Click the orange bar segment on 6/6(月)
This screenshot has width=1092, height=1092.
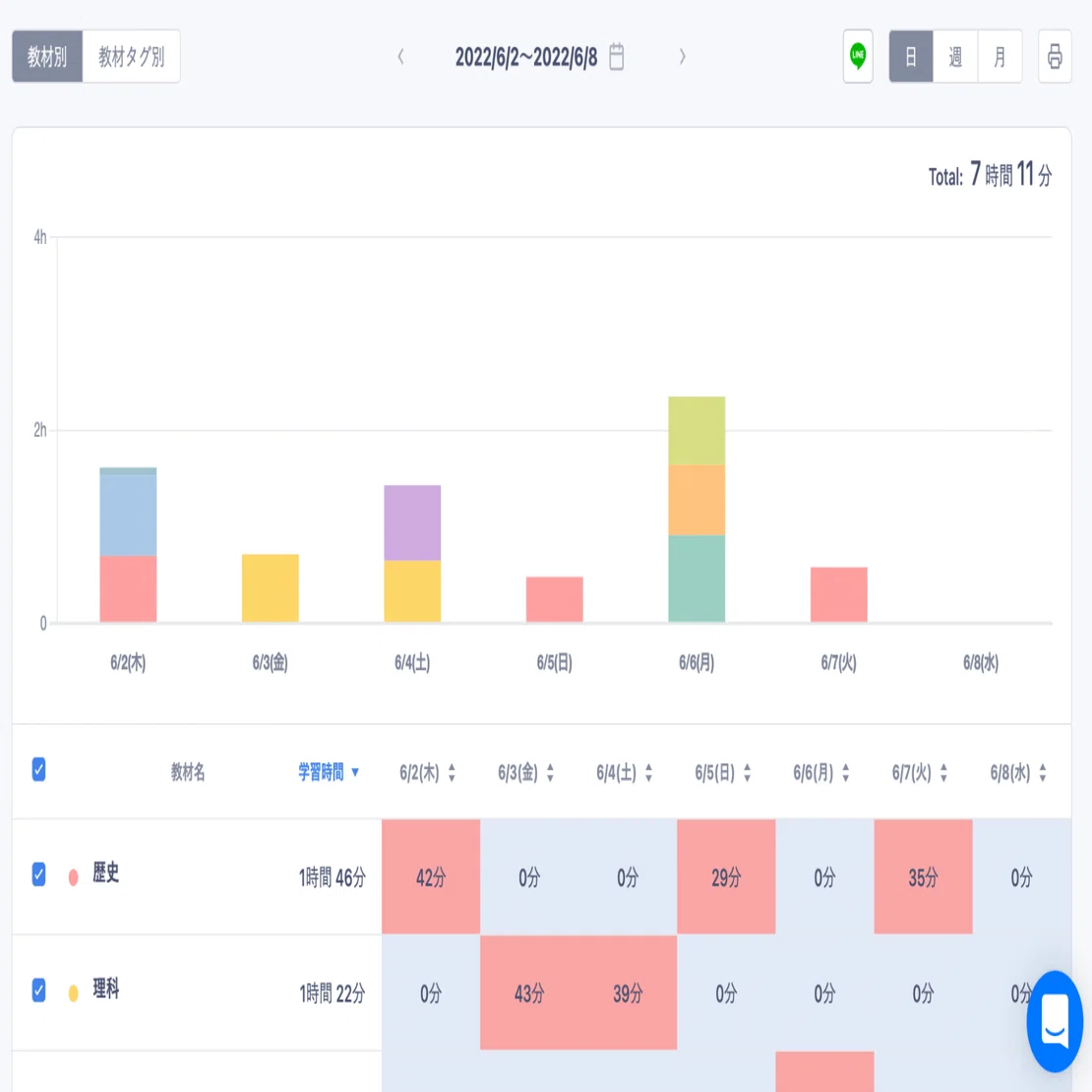[697, 500]
